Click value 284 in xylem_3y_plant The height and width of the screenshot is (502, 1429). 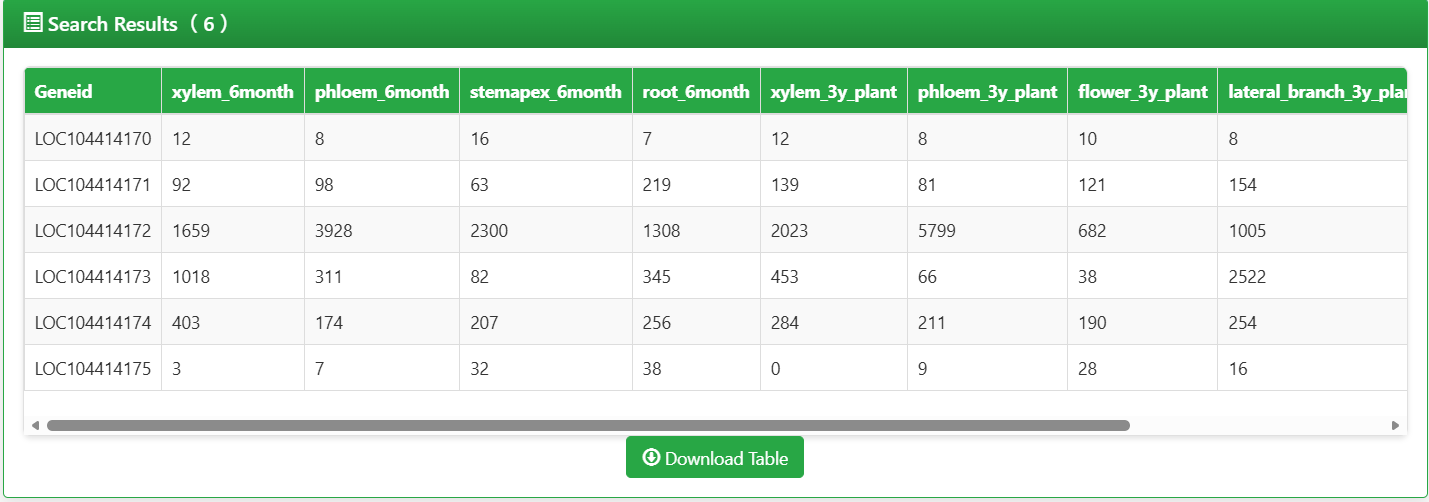click(785, 323)
